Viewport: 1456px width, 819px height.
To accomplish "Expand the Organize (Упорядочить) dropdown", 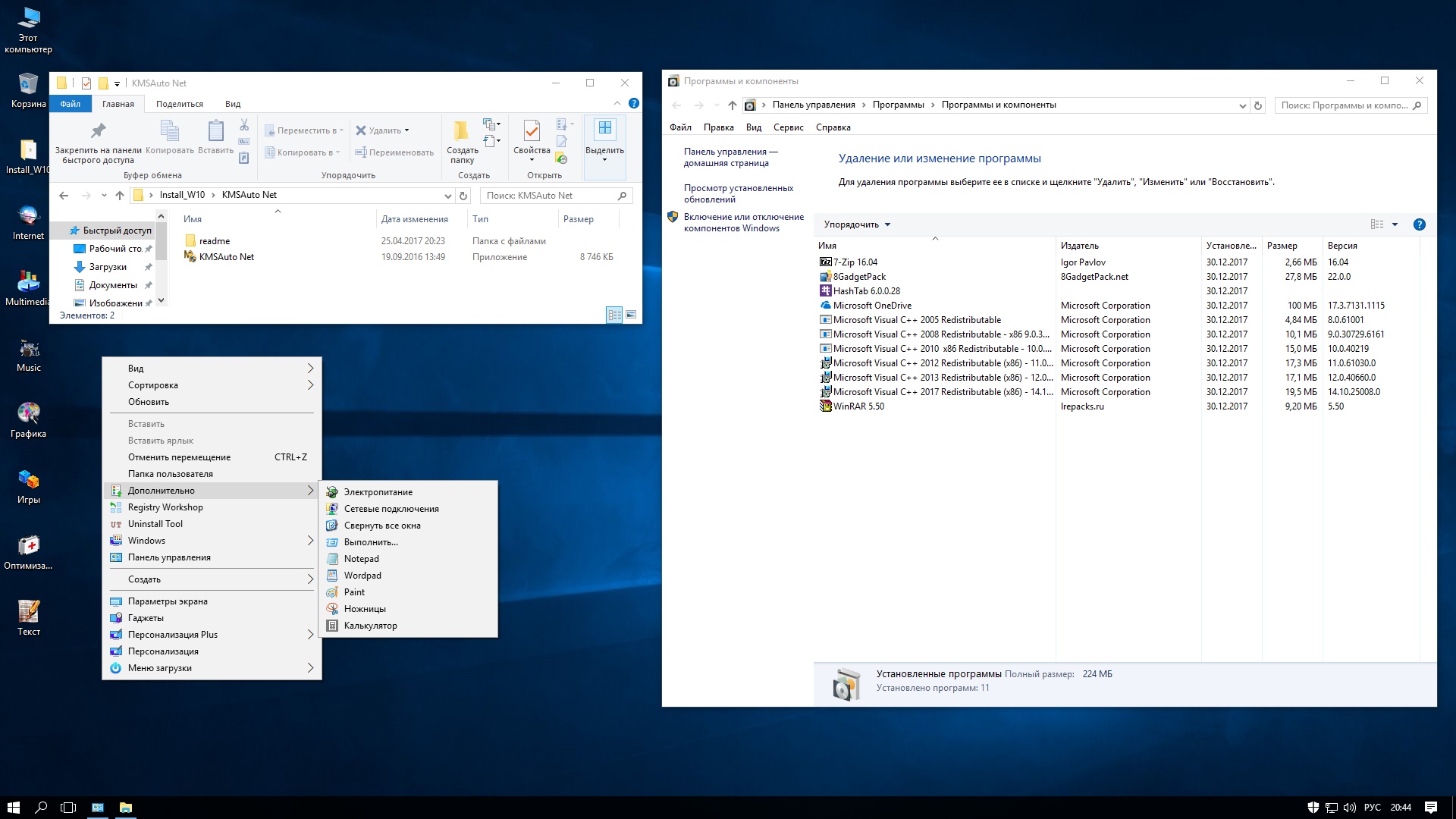I will pyautogui.click(x=857, y=224).
